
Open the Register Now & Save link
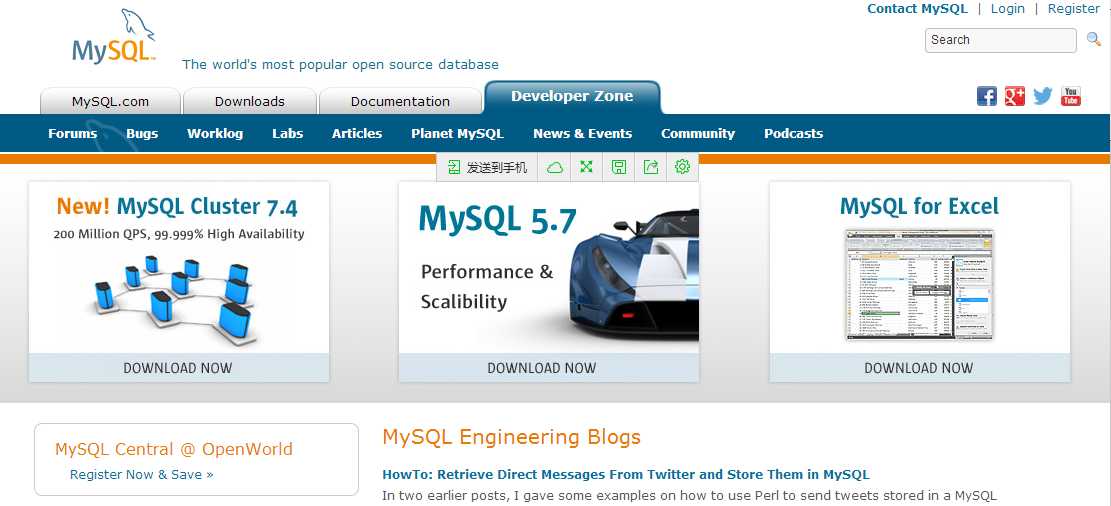[x=142, y=475]
